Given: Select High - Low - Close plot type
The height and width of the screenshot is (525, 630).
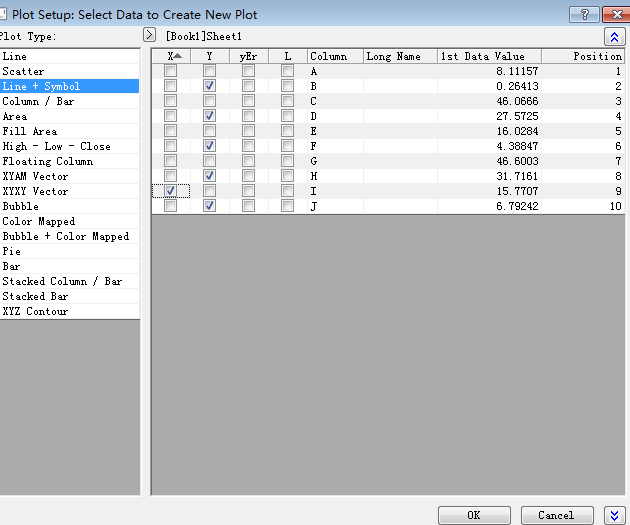Looking at the screenshot, I should (x=70, y=146).
